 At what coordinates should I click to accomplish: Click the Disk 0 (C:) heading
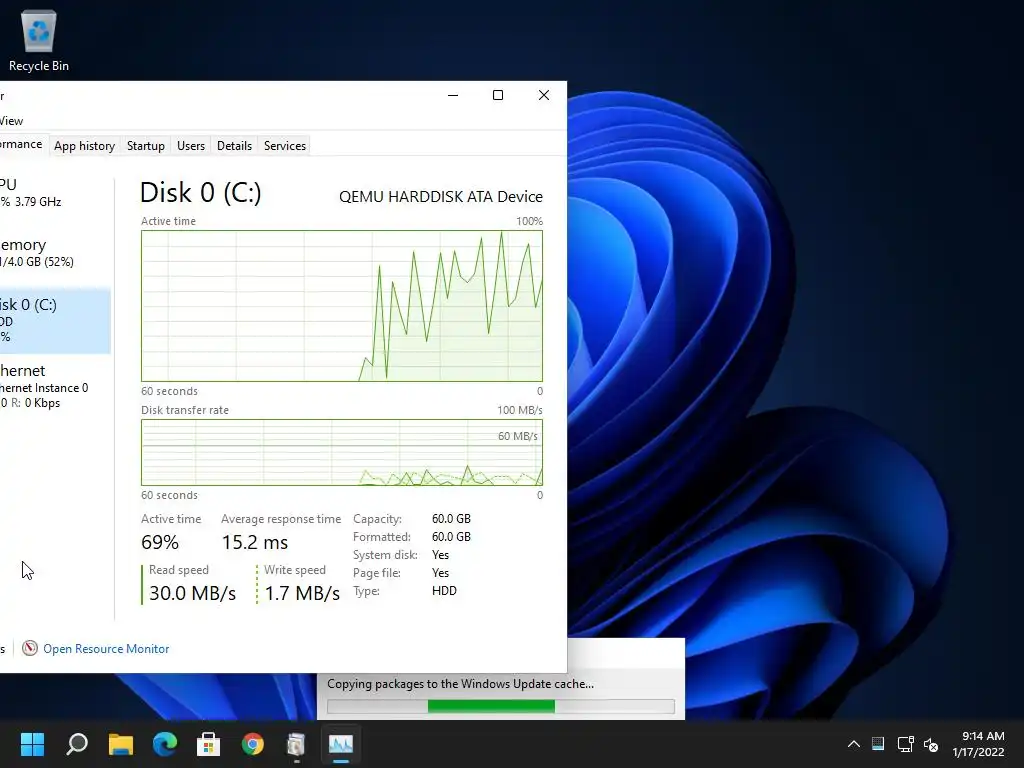(200, 193)
